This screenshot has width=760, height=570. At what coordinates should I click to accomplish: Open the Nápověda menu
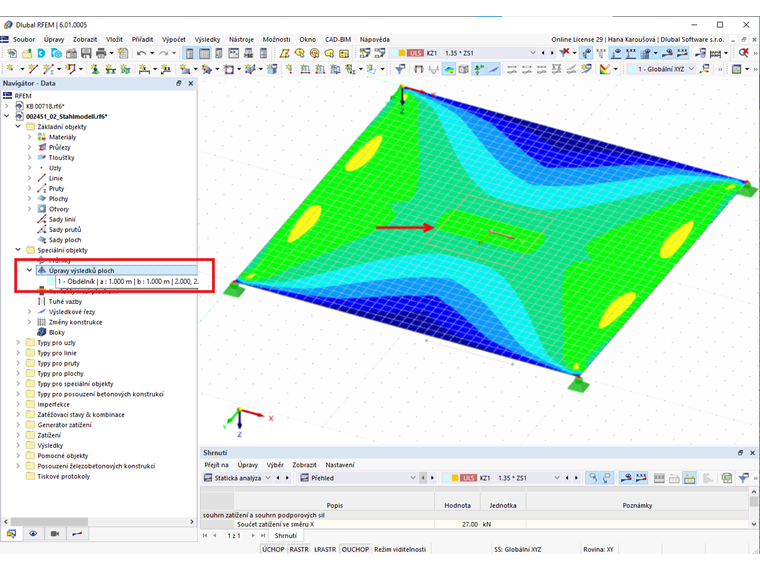[x=374, y=39]
